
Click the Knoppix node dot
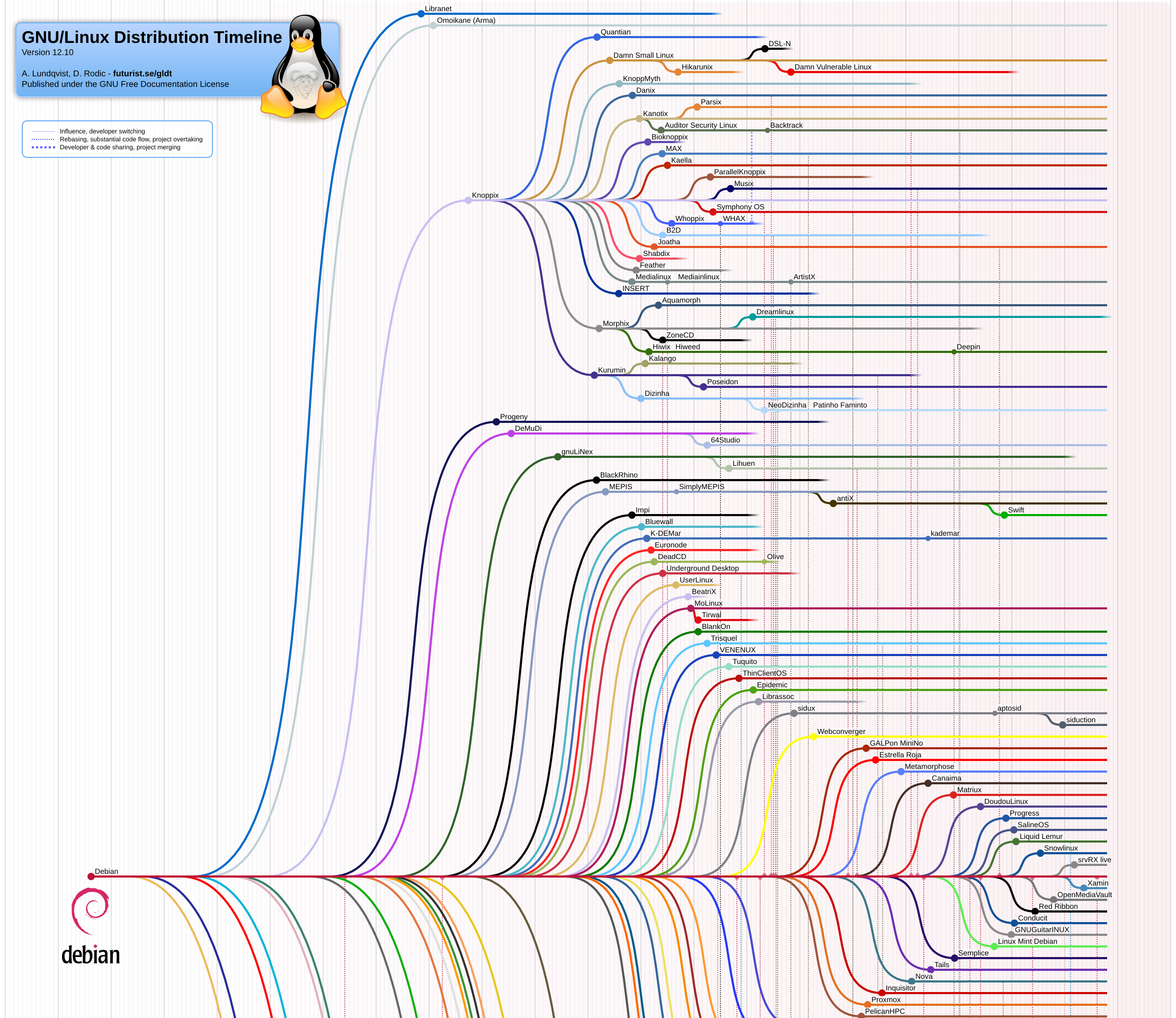[468, 200]
